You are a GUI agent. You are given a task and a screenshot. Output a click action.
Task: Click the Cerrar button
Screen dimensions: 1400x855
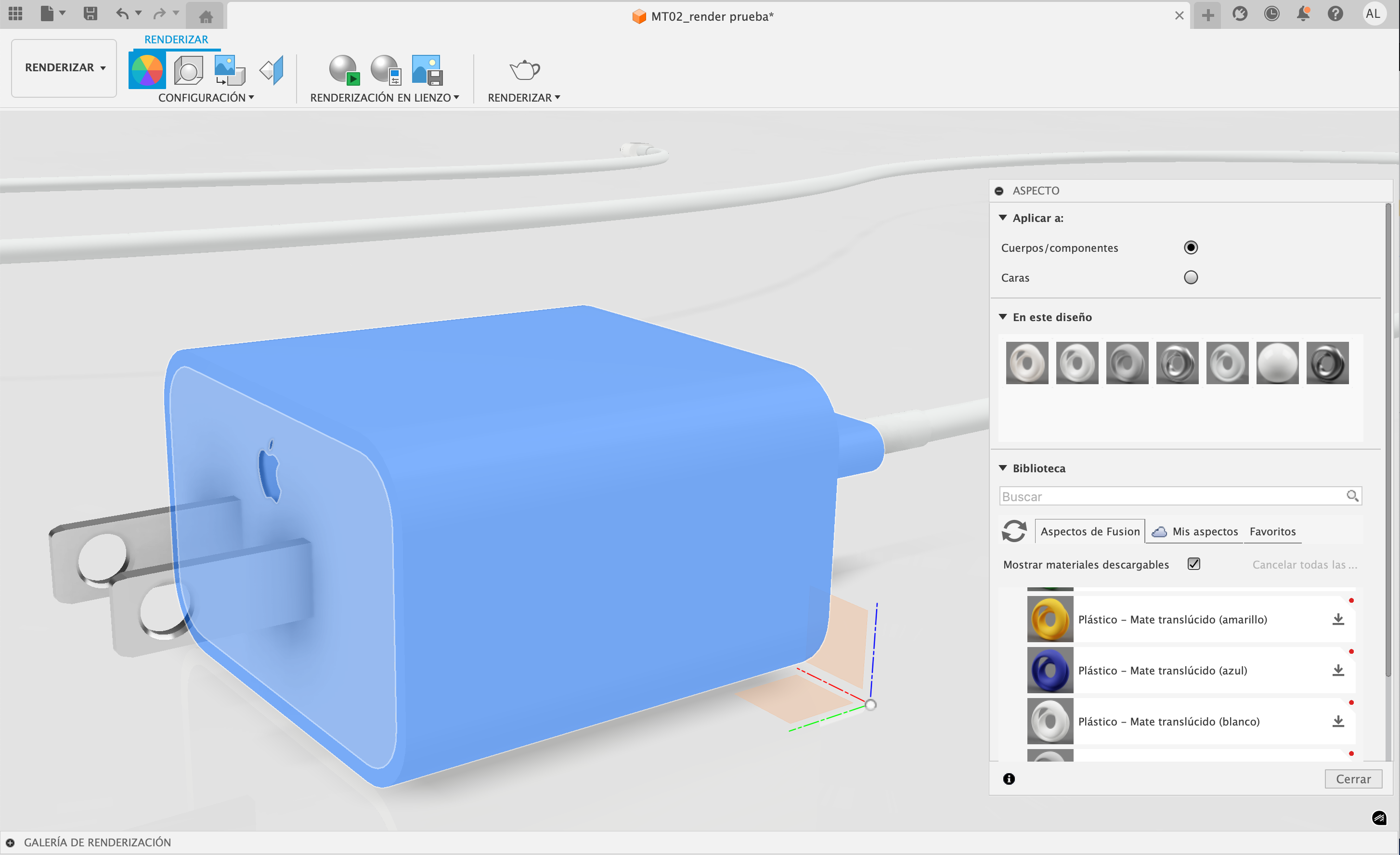click(1353, 779)
